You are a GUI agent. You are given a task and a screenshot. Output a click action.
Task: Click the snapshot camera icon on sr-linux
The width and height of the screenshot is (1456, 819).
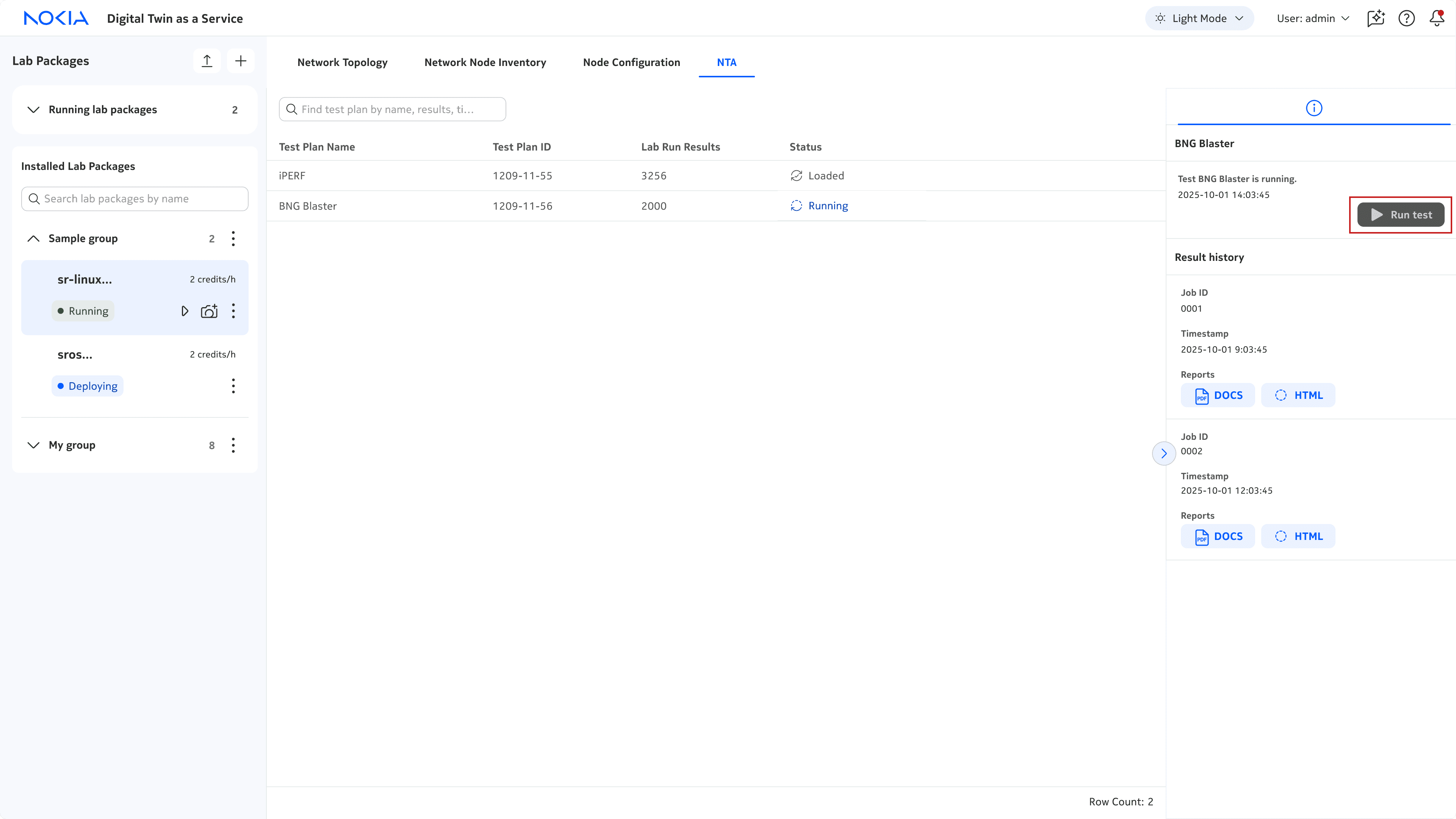tap(209, 311)
